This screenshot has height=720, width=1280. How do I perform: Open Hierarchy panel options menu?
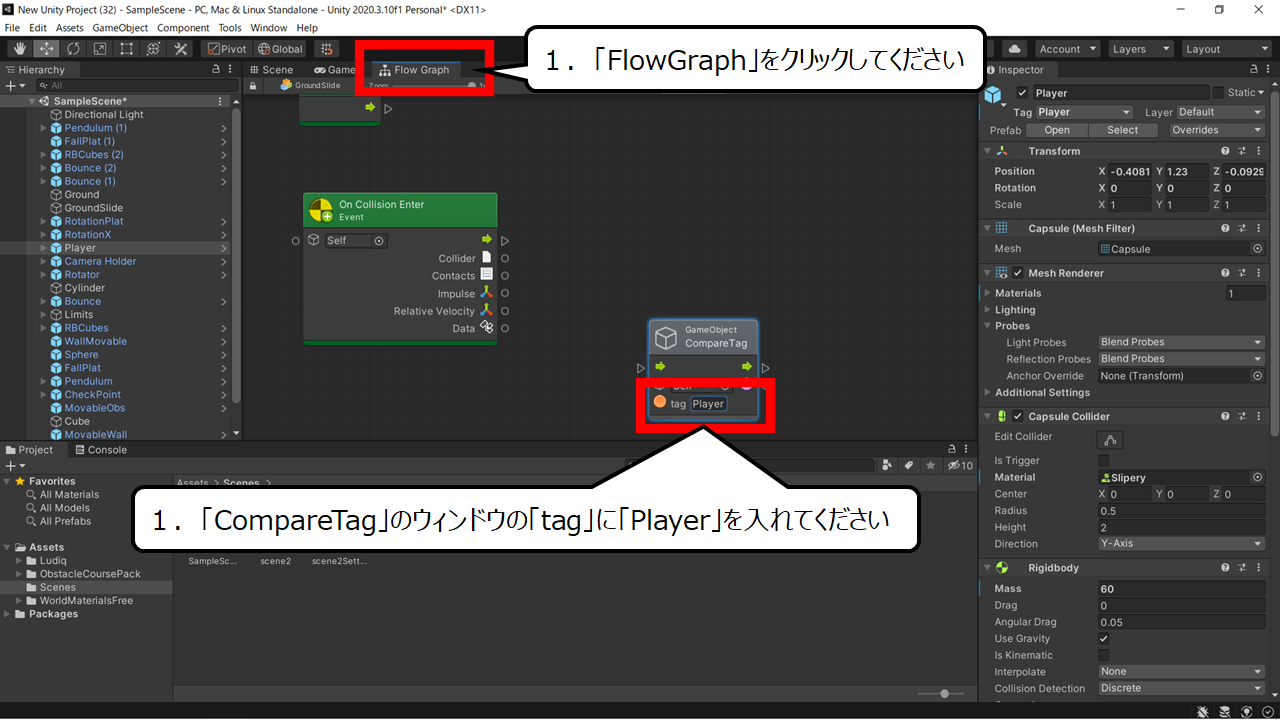231,70
